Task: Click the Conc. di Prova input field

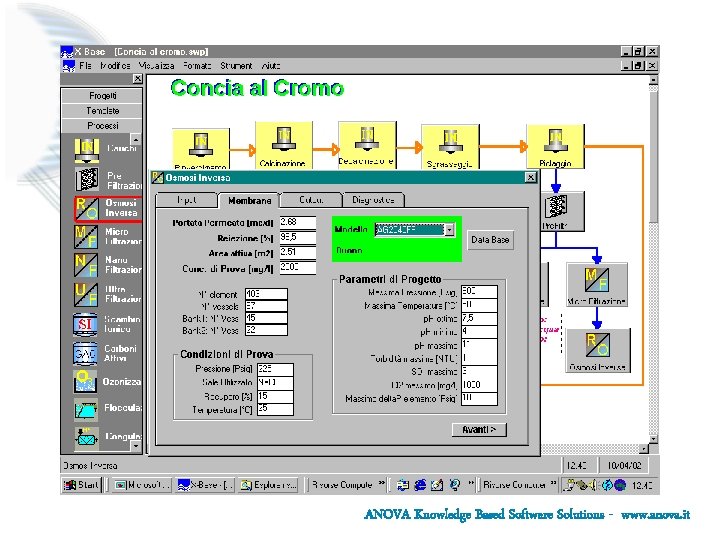Action: (x=298, y=268)
